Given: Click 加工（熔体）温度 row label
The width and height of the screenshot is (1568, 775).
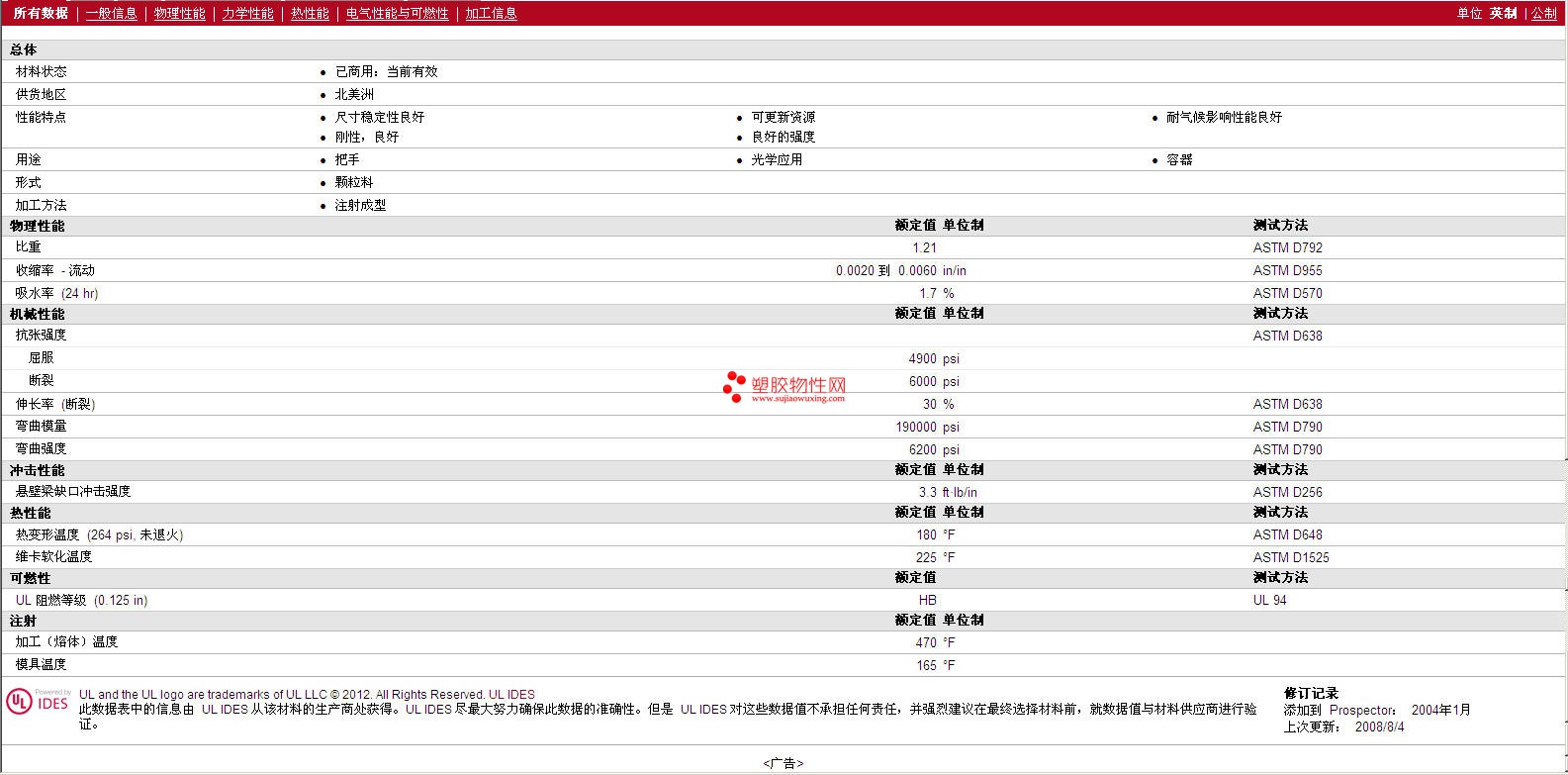Looking at the screenshot, I should click(66, 641).
